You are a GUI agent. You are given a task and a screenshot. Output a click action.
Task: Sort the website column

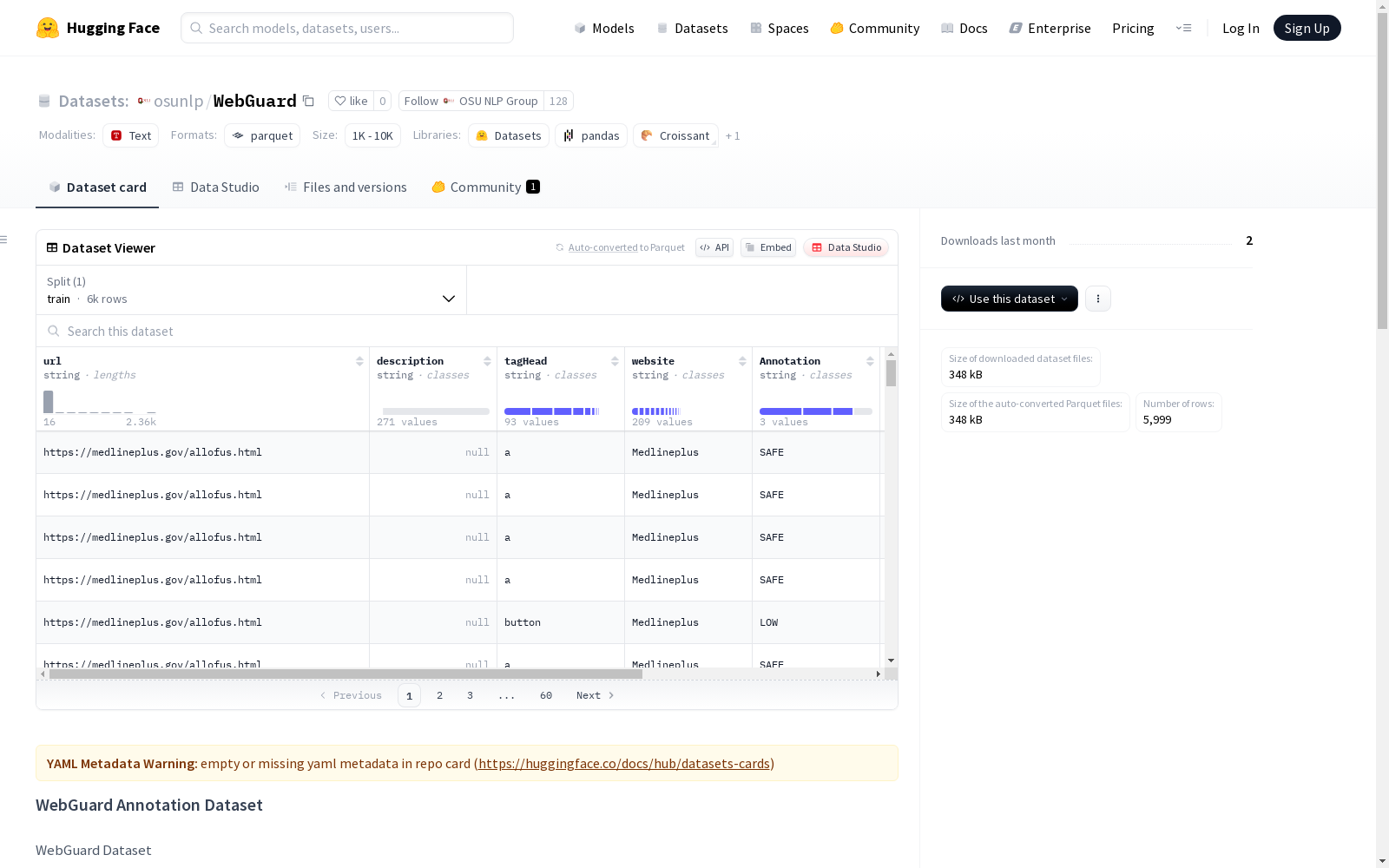point(742,361)
